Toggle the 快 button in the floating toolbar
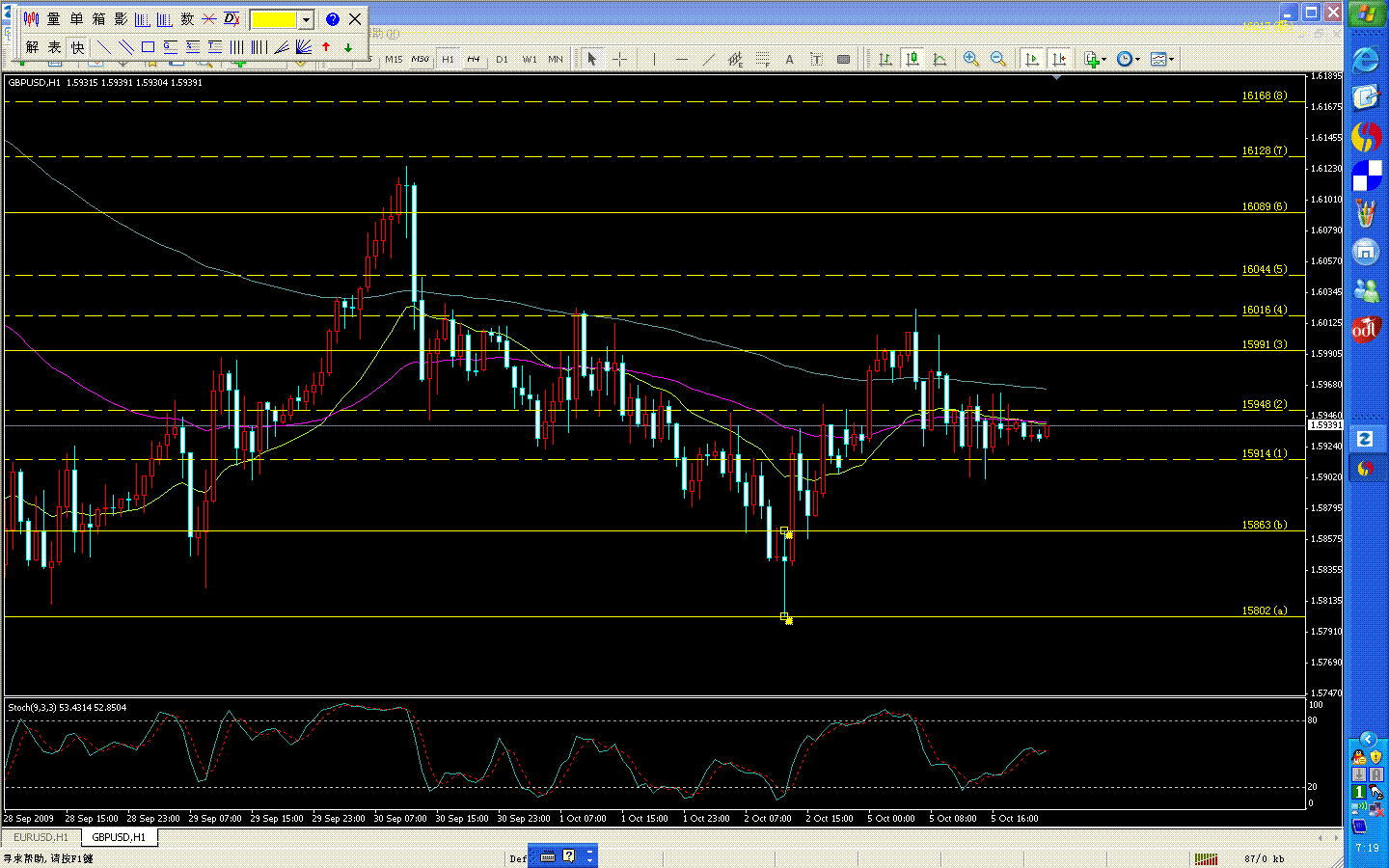The width and height of the screenshot is (1389, 868). click(77, 46)
